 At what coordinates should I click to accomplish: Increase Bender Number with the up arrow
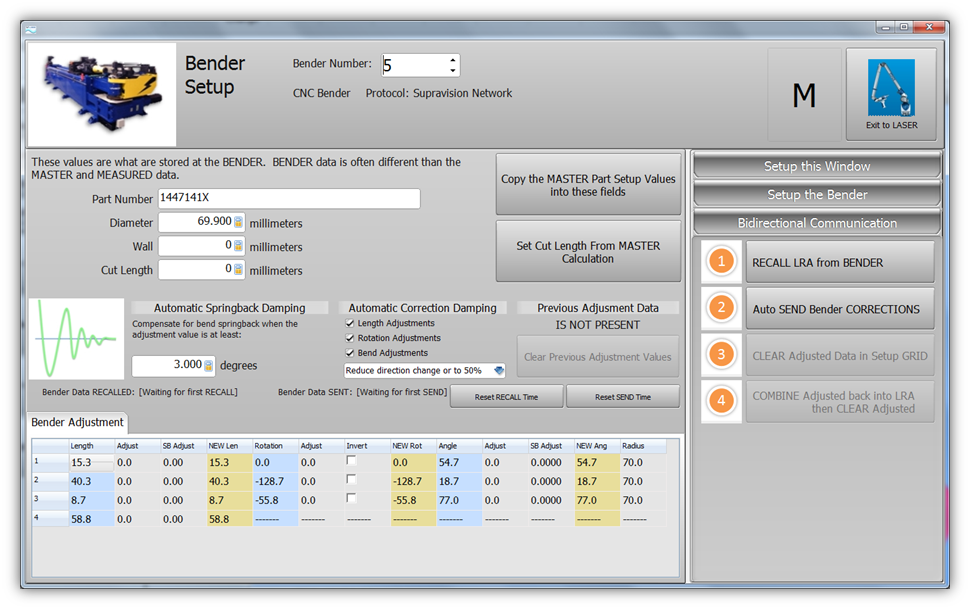pos(452,60)
